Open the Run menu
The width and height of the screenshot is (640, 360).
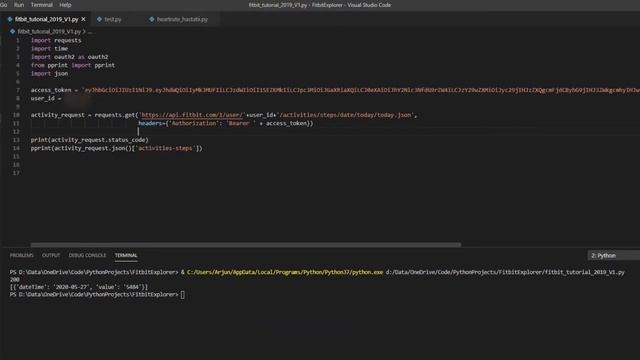click(x=19, y=5)
